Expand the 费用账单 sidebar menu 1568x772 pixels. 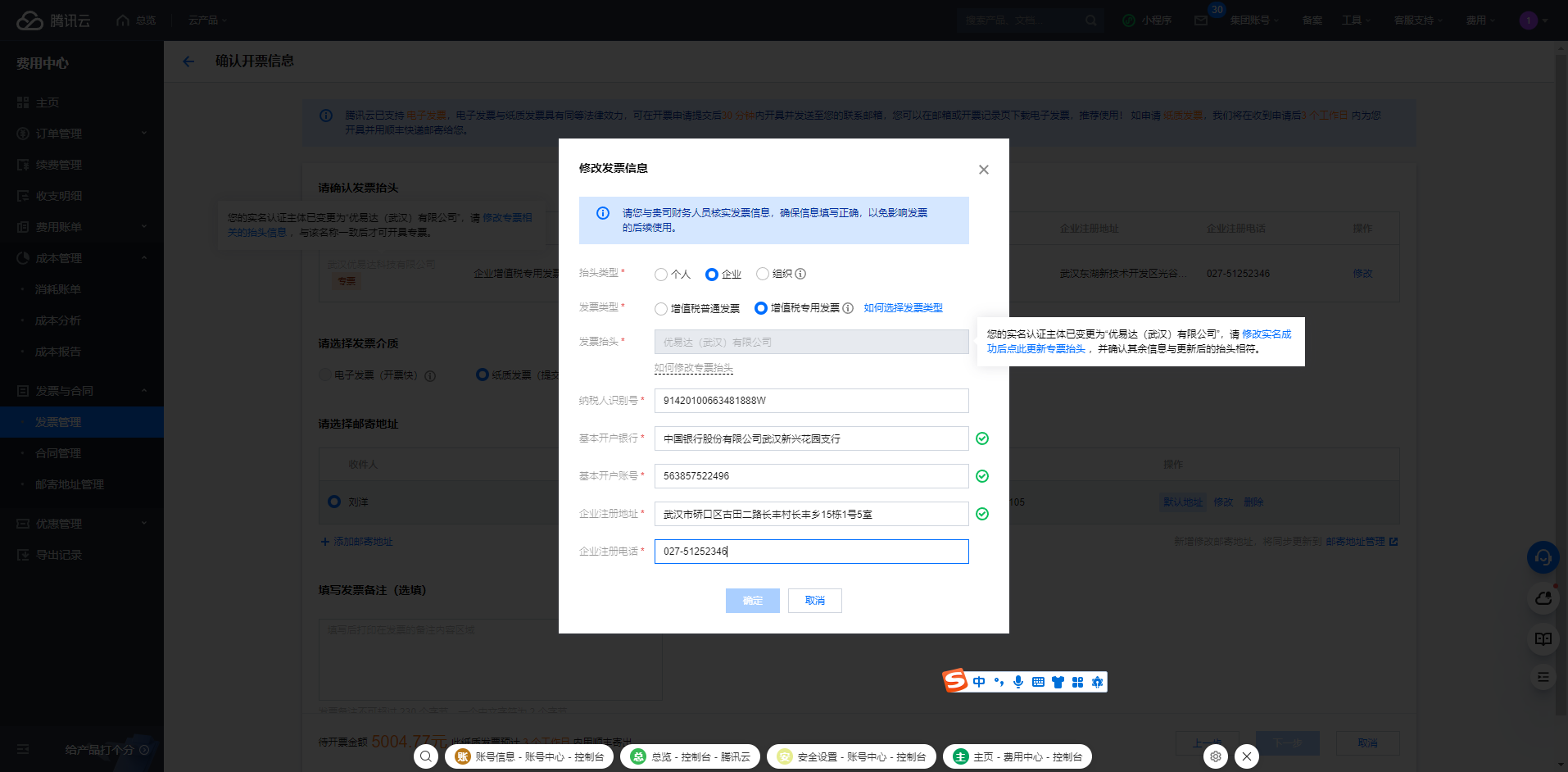click(x=82, y=227)
